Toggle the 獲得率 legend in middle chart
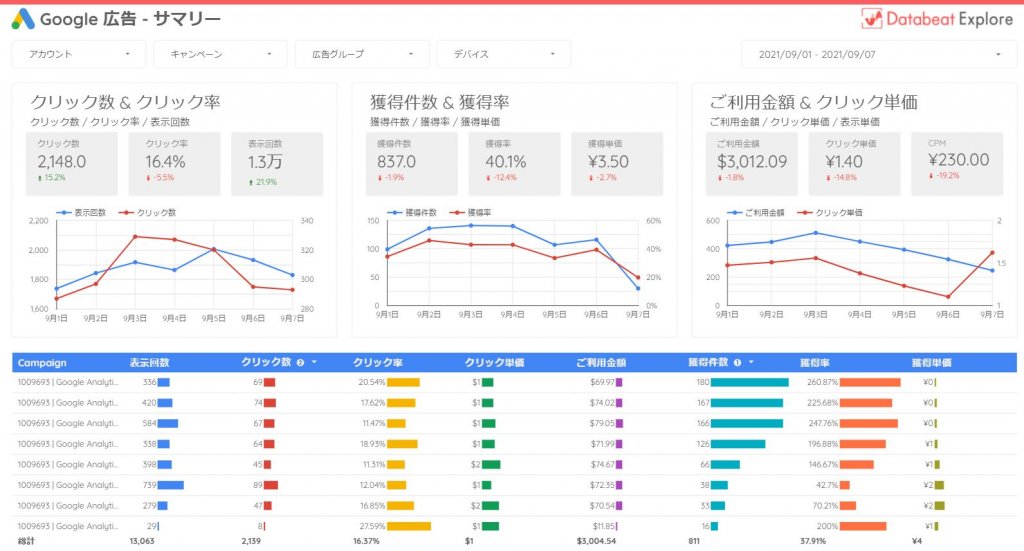The height and width of the screenshot is (551, 1024). click(470, 213)
